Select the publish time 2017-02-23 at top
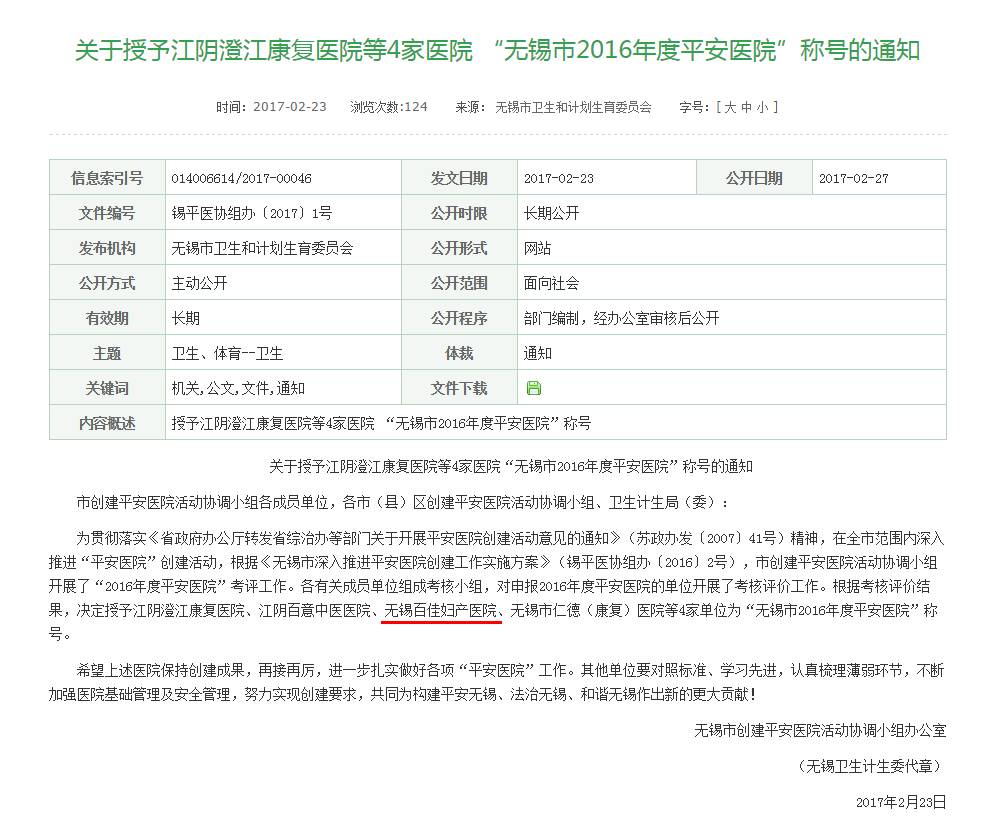Image resolution: width=993 pixels, height=821 pixels. (x=289, y=106)
